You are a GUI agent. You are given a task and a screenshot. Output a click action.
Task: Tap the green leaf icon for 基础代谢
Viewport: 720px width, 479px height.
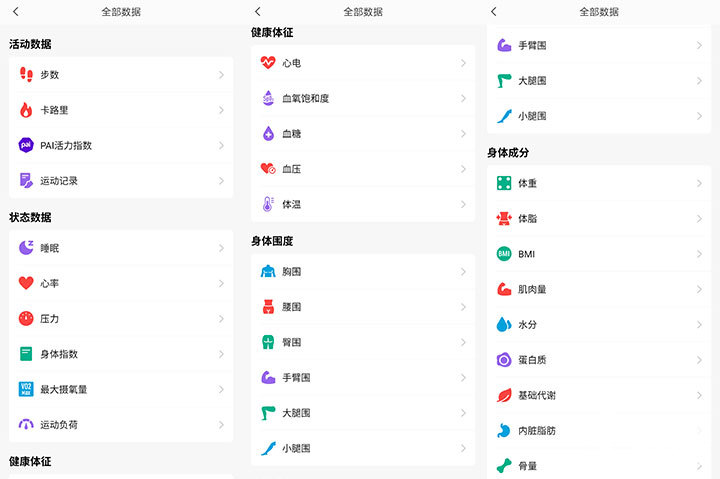[504, 395]
